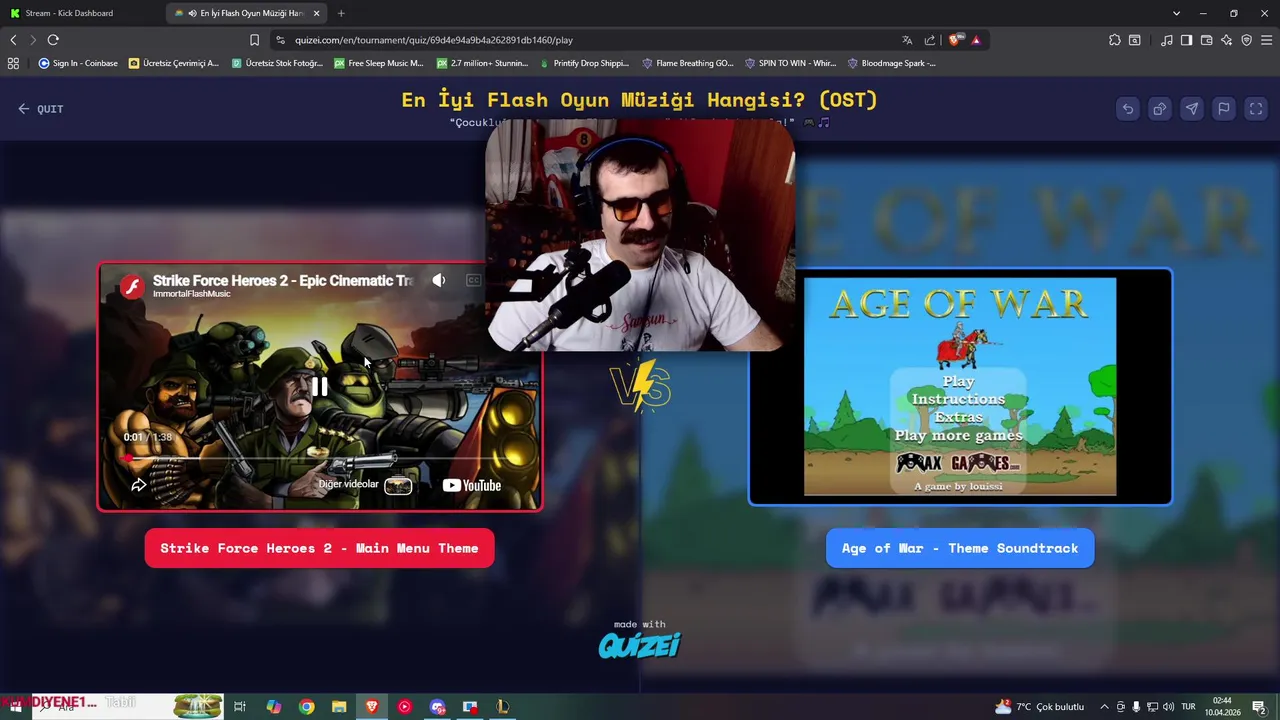Open the video on YouTube via logo
The width and height of the screenshot is (1280, 720).
click(x=472, y=485)
